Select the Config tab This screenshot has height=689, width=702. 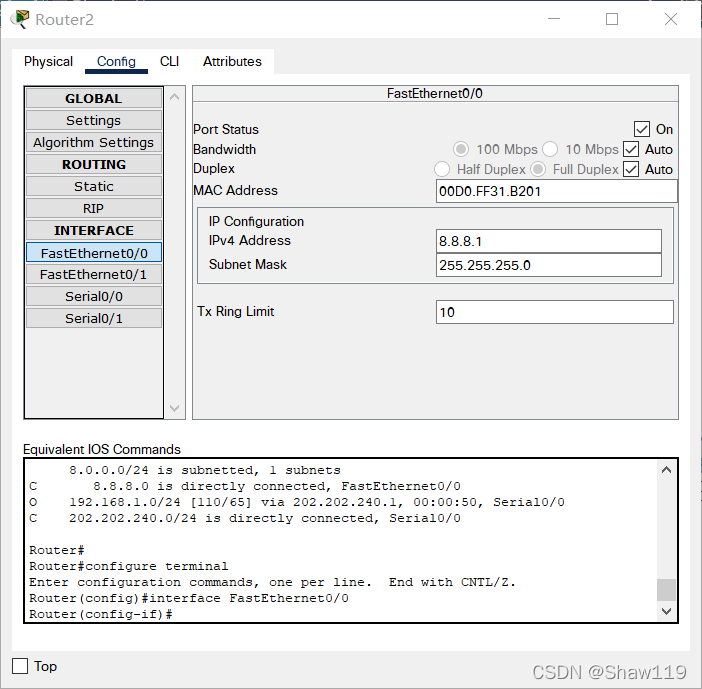(x=116, y=61)
